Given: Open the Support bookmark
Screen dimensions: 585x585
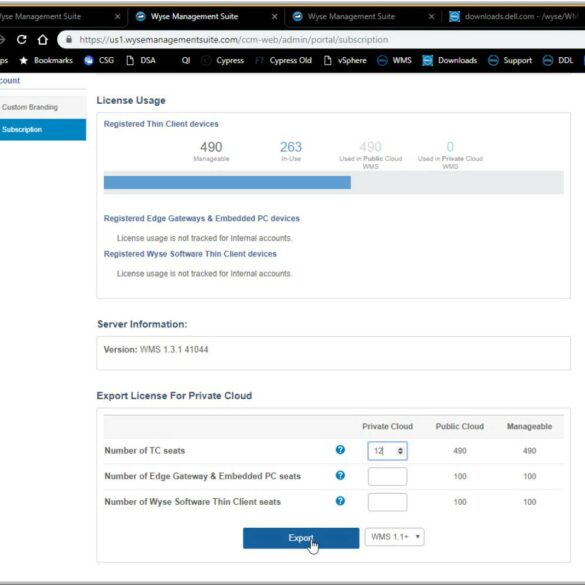Looking at the screenshot, I should (510, 60).
